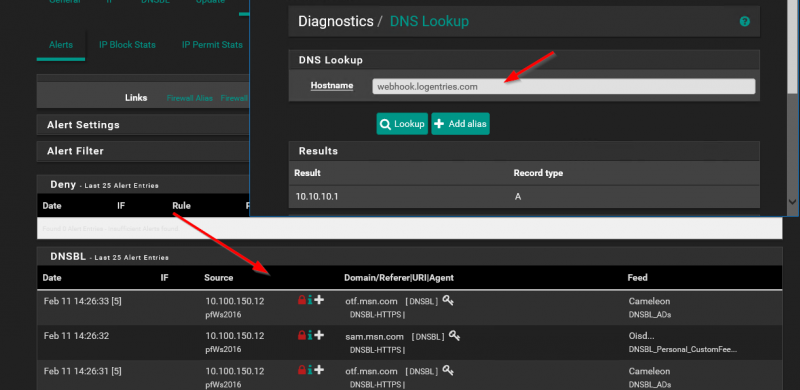This screenshot has width=800, height=390.
Task: Click the Lookup button
Action: pos(403,124)
